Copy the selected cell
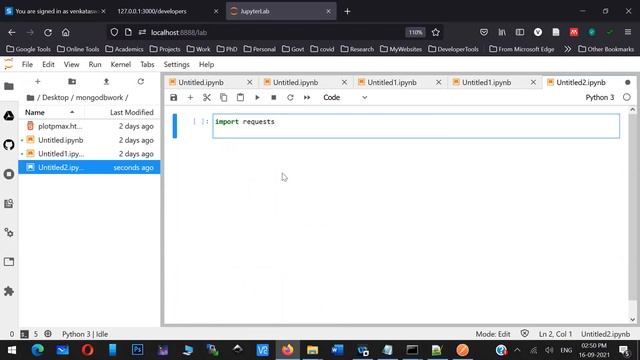 (224, 98)
